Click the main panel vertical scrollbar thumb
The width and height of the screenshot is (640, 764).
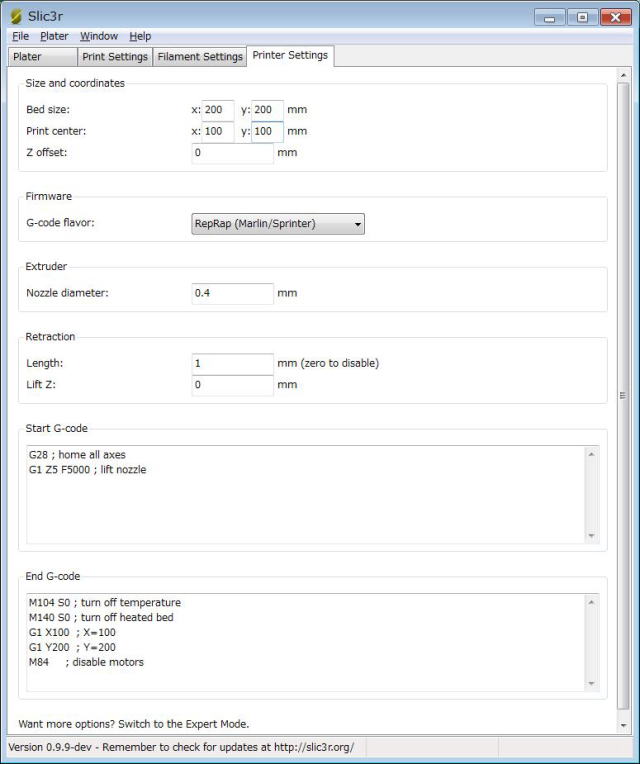[623, 396]
